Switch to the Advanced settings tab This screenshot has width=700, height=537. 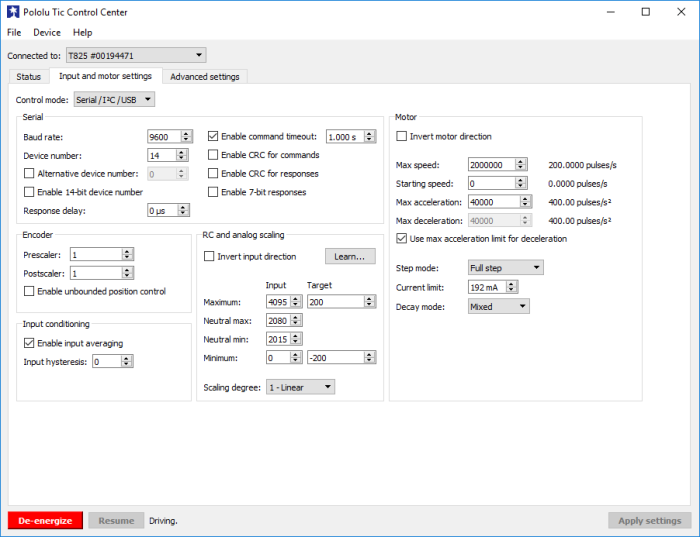205,77
